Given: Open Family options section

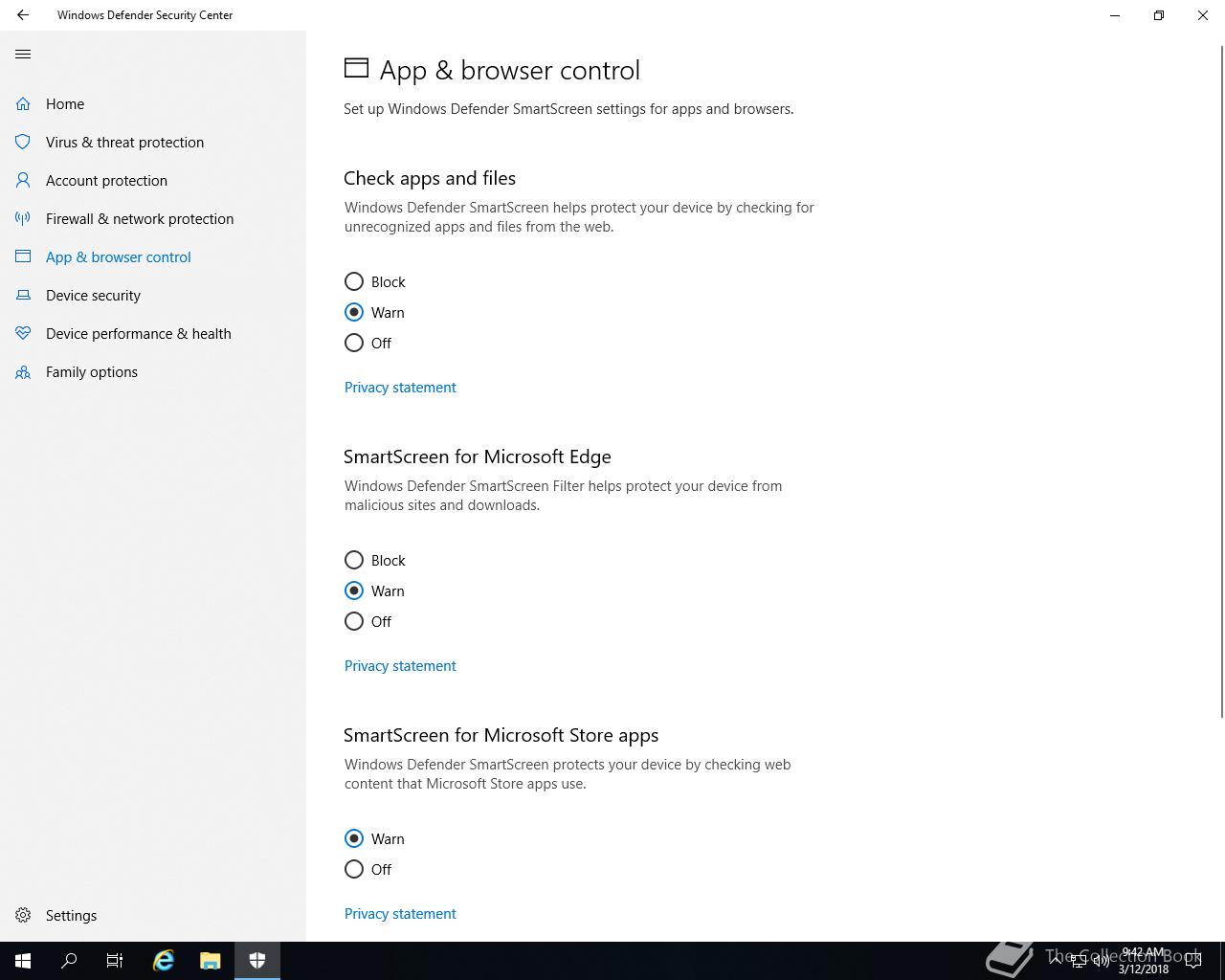Looking at the screenshot, I should (x=92, y=371).
